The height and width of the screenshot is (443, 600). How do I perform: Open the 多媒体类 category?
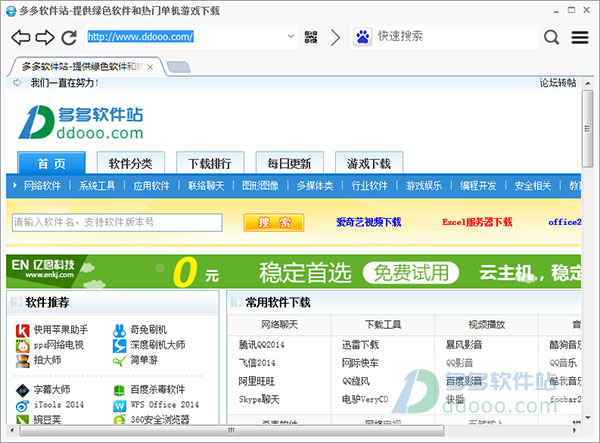[x=315, y=186]
